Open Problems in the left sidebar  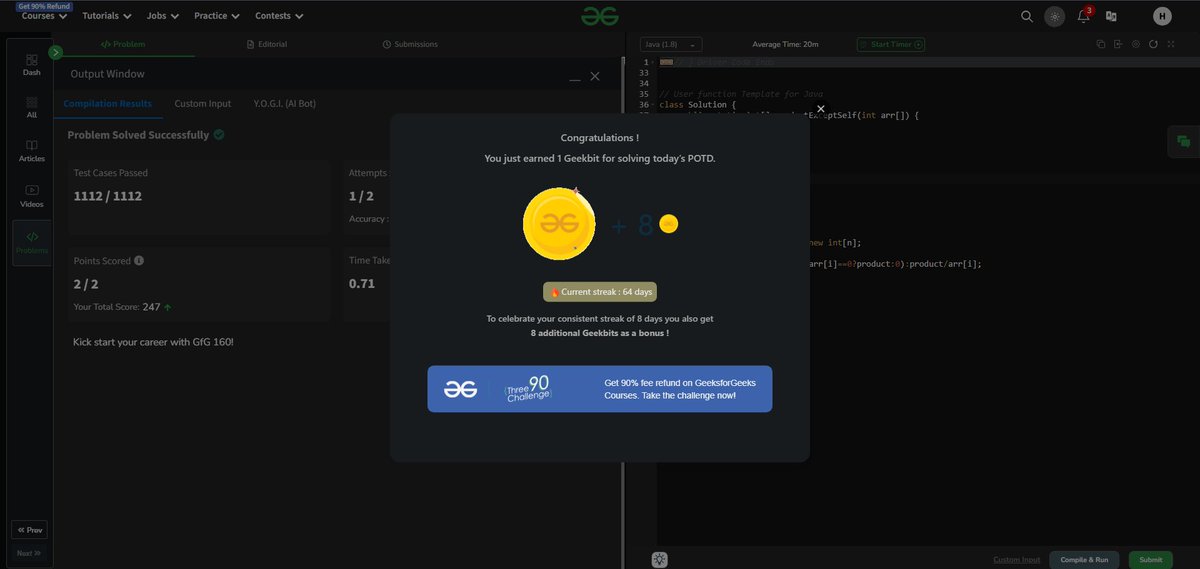32,243
